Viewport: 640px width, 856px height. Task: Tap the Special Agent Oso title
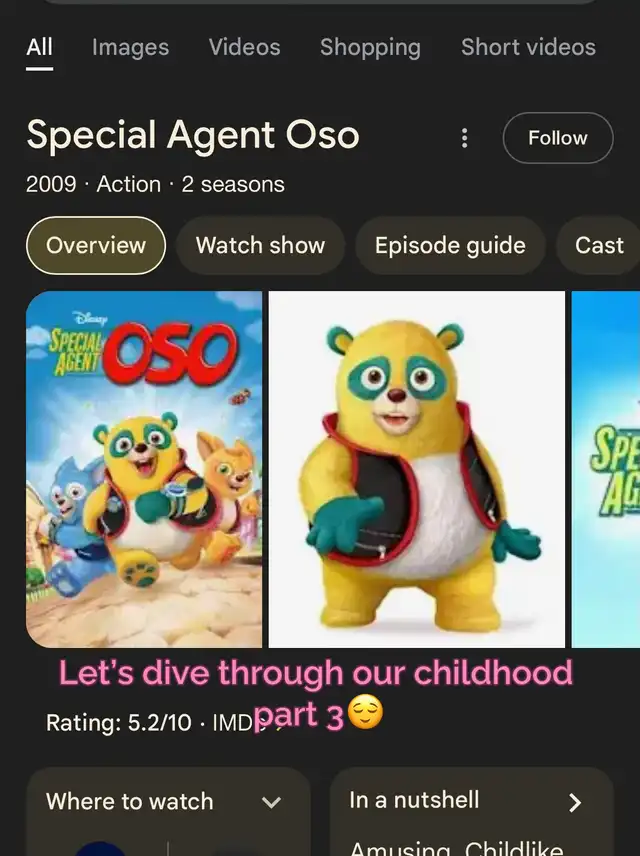(x=193, y=135)
